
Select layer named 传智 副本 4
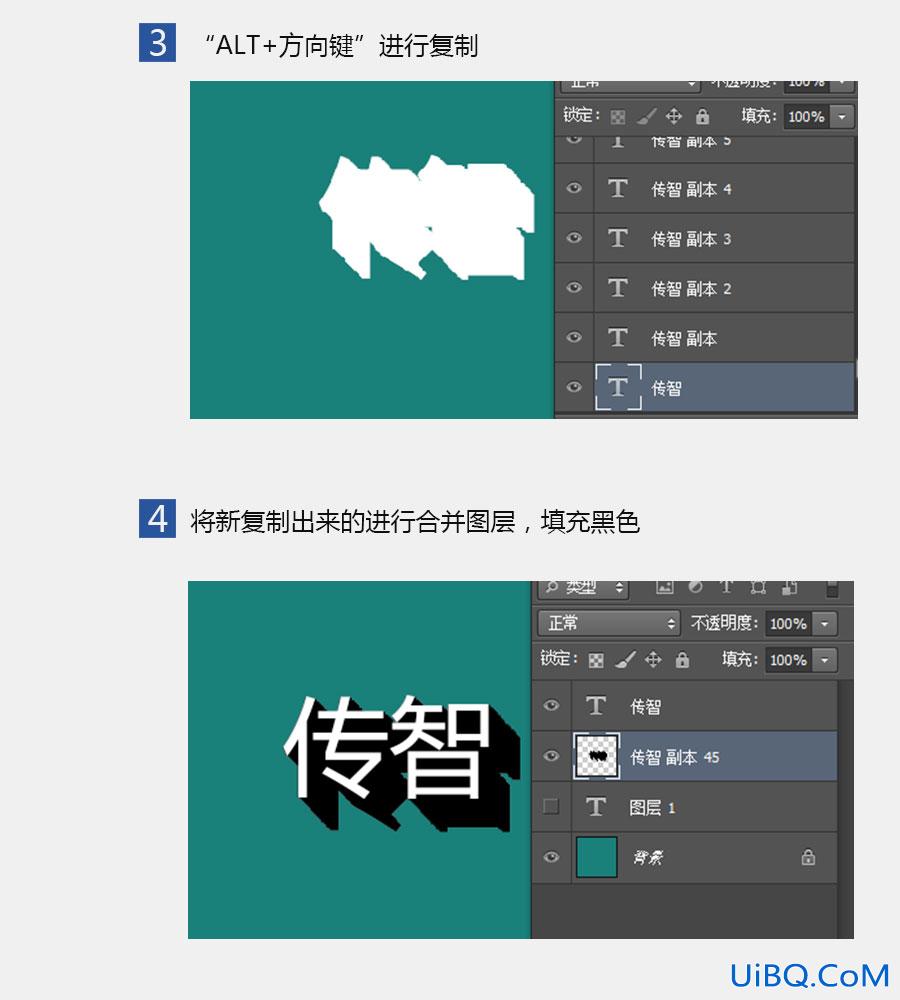[x=691, y=189]
